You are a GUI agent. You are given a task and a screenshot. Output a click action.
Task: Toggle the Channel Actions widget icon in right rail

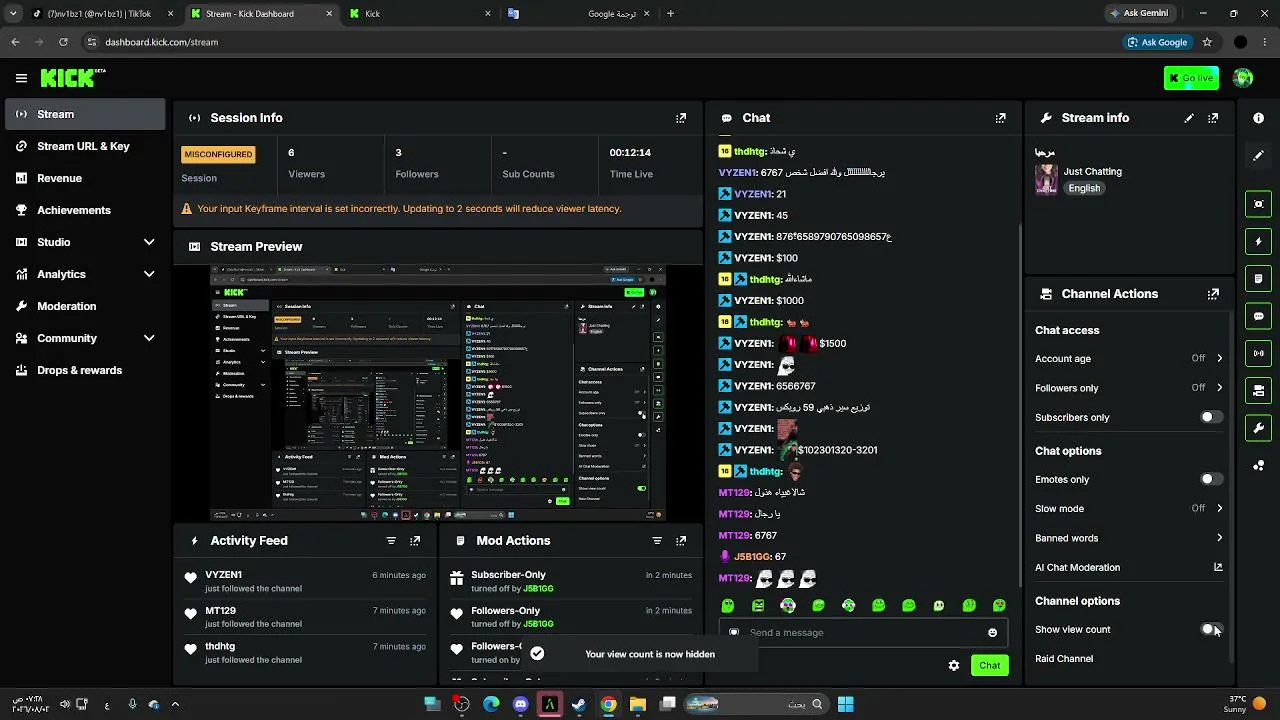(1258, 390)
